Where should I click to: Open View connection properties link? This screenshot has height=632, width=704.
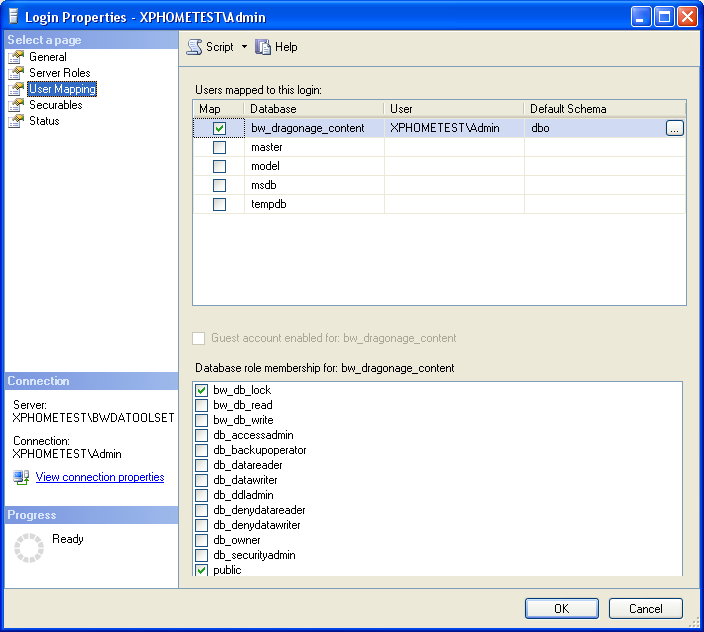pyautogui.click(x=100, y=477)
